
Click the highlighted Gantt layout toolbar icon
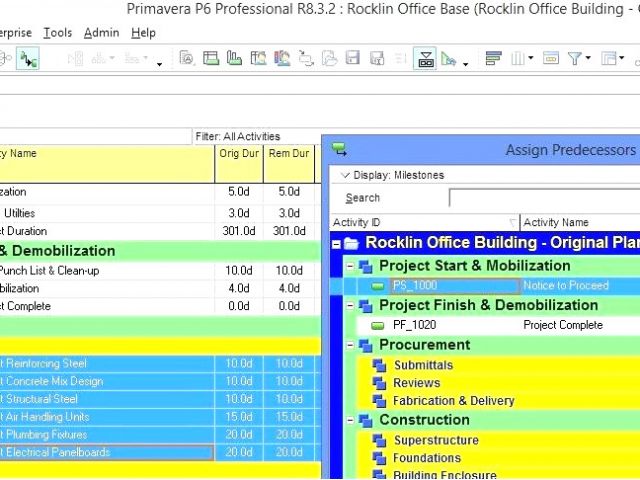click(x=425, y=59)
